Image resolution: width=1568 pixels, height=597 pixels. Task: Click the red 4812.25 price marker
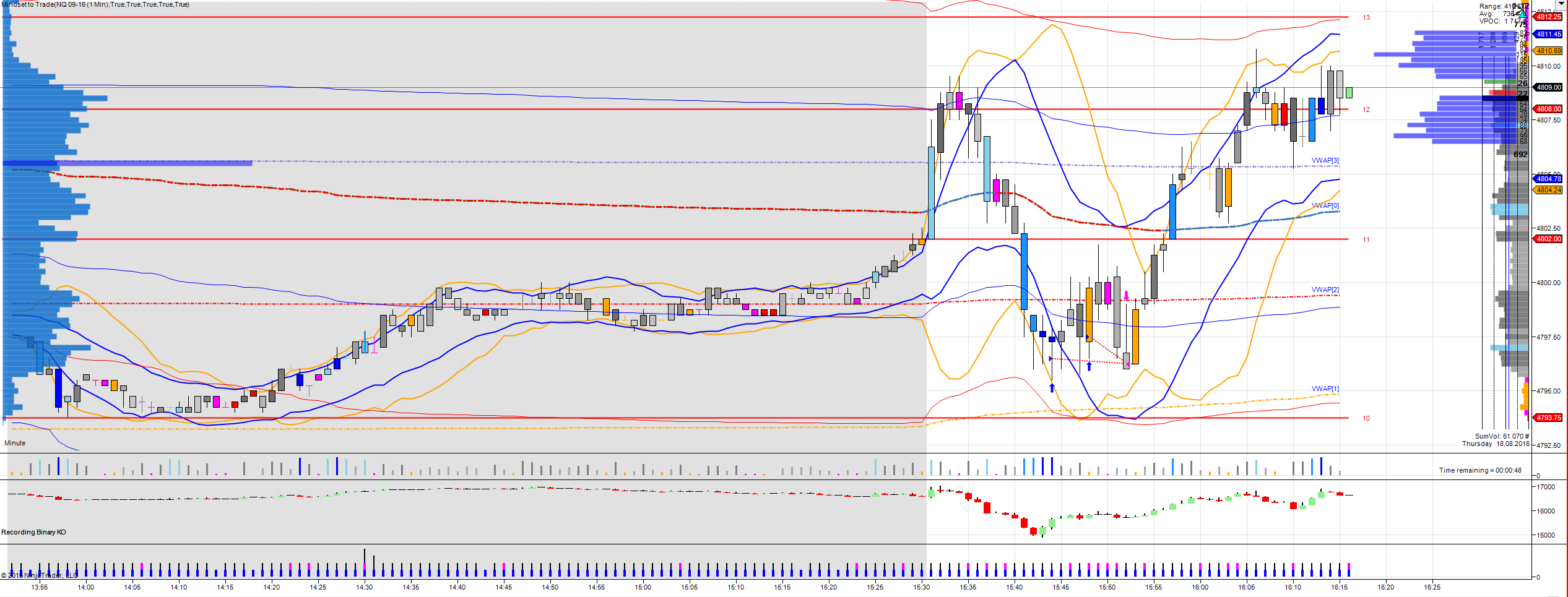pos(1548,17)
